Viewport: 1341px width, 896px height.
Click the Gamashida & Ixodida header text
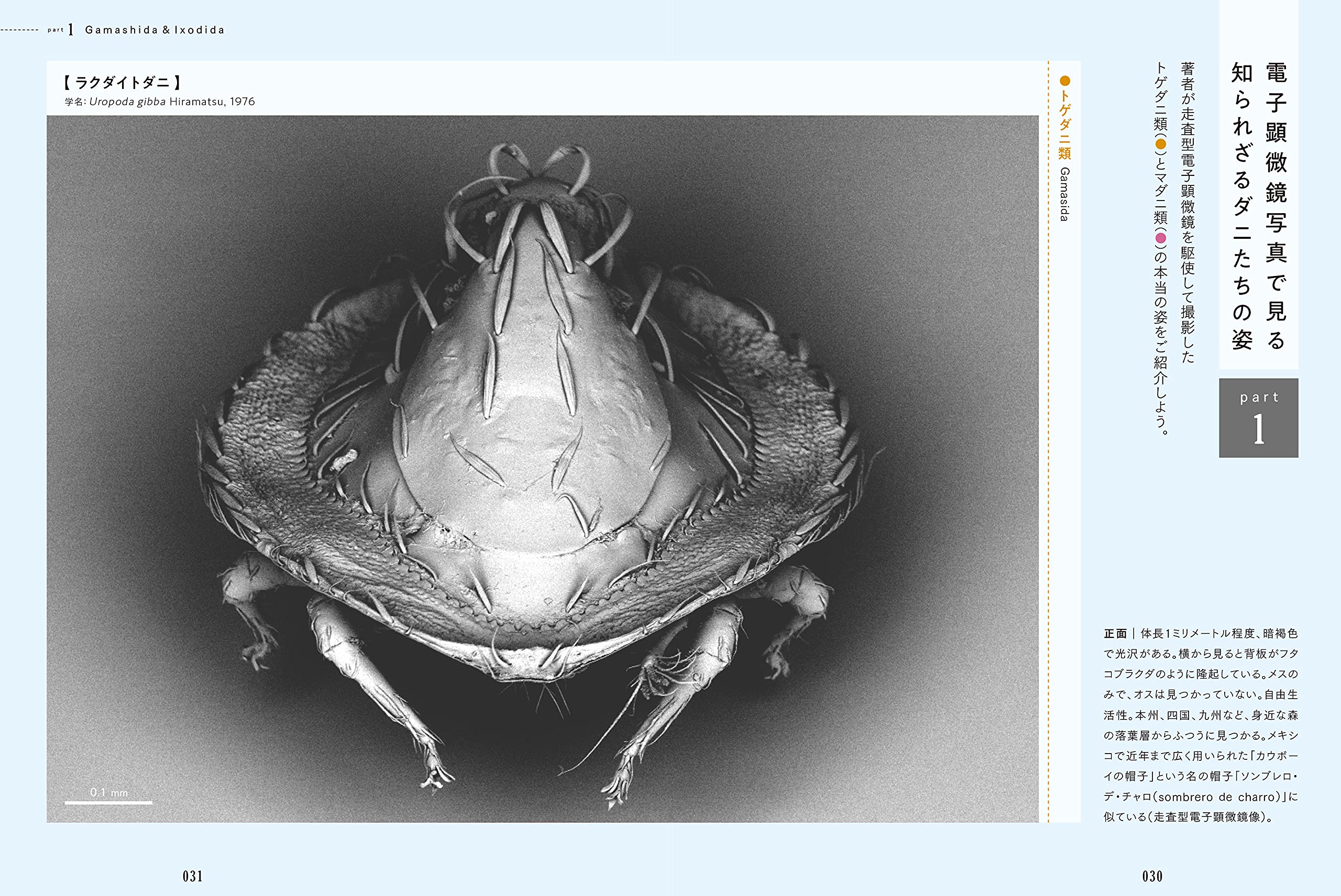[x=155, y=30]
